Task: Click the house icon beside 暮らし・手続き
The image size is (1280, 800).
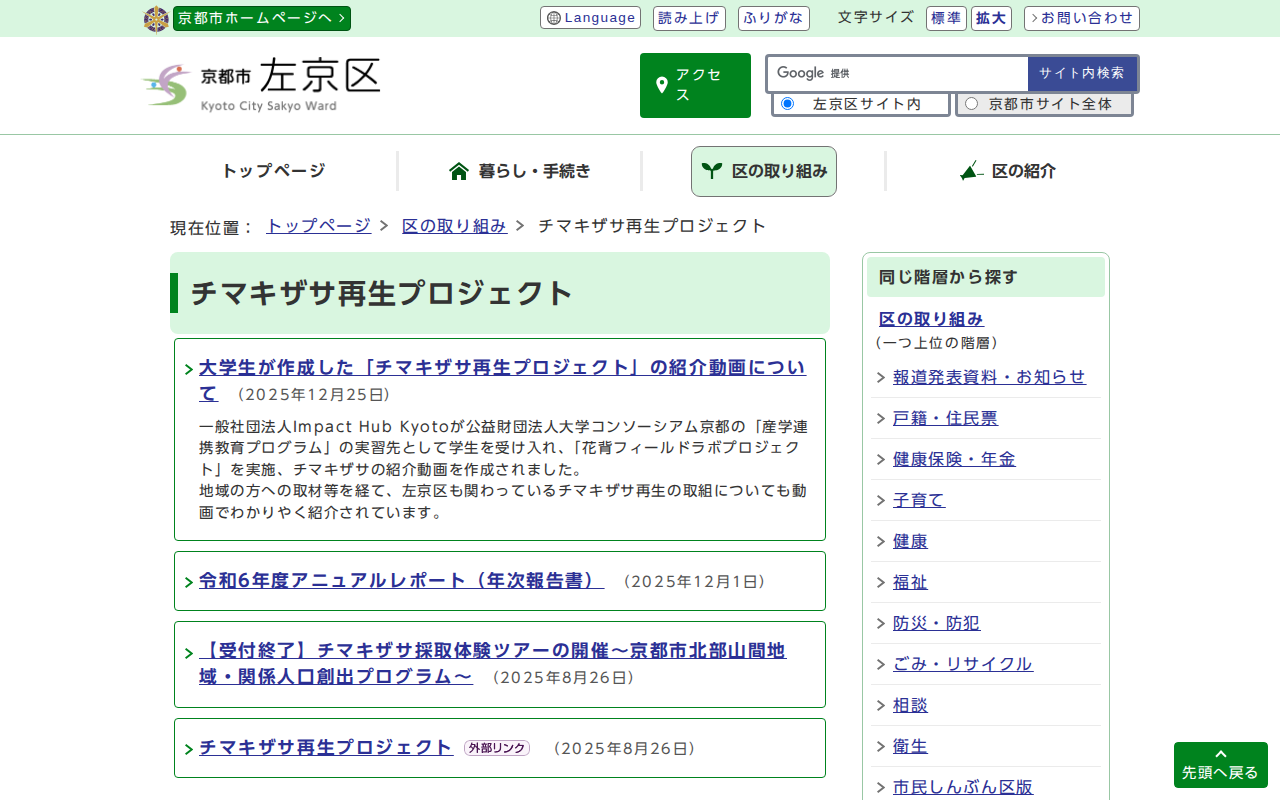Action: pos(459,171)
